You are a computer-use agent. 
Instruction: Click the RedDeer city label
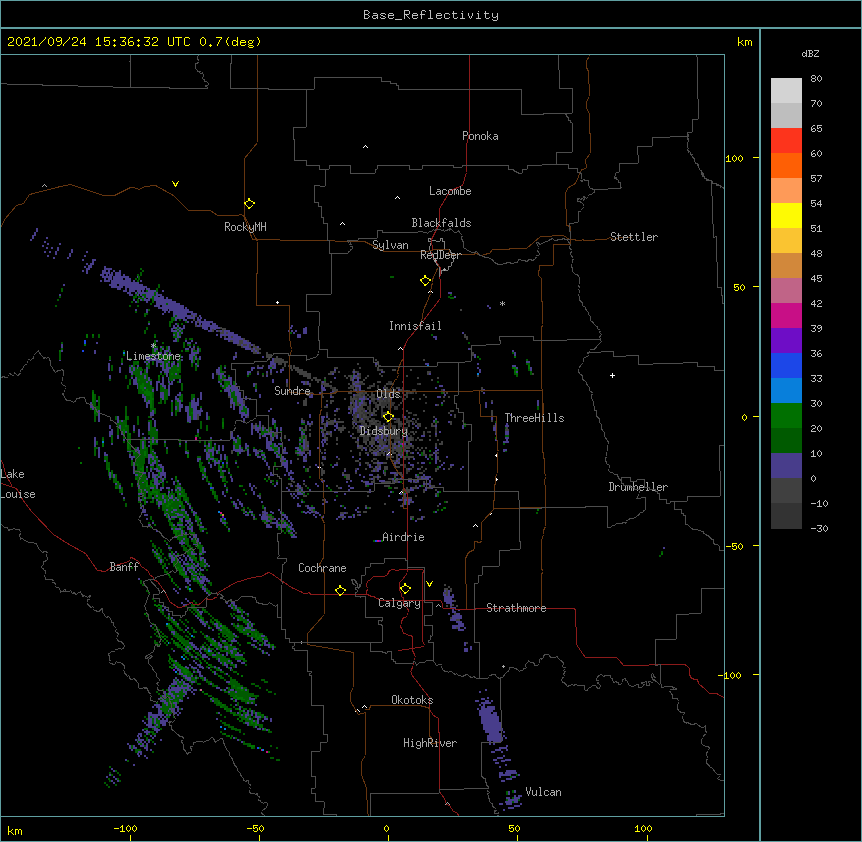tap(440, 255)
